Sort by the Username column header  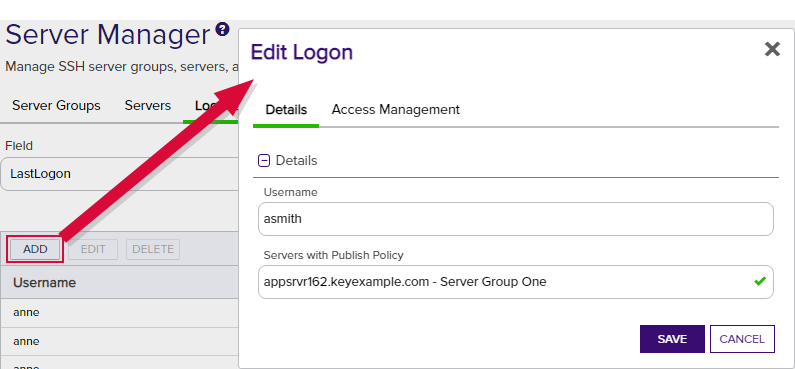point(45,282)
